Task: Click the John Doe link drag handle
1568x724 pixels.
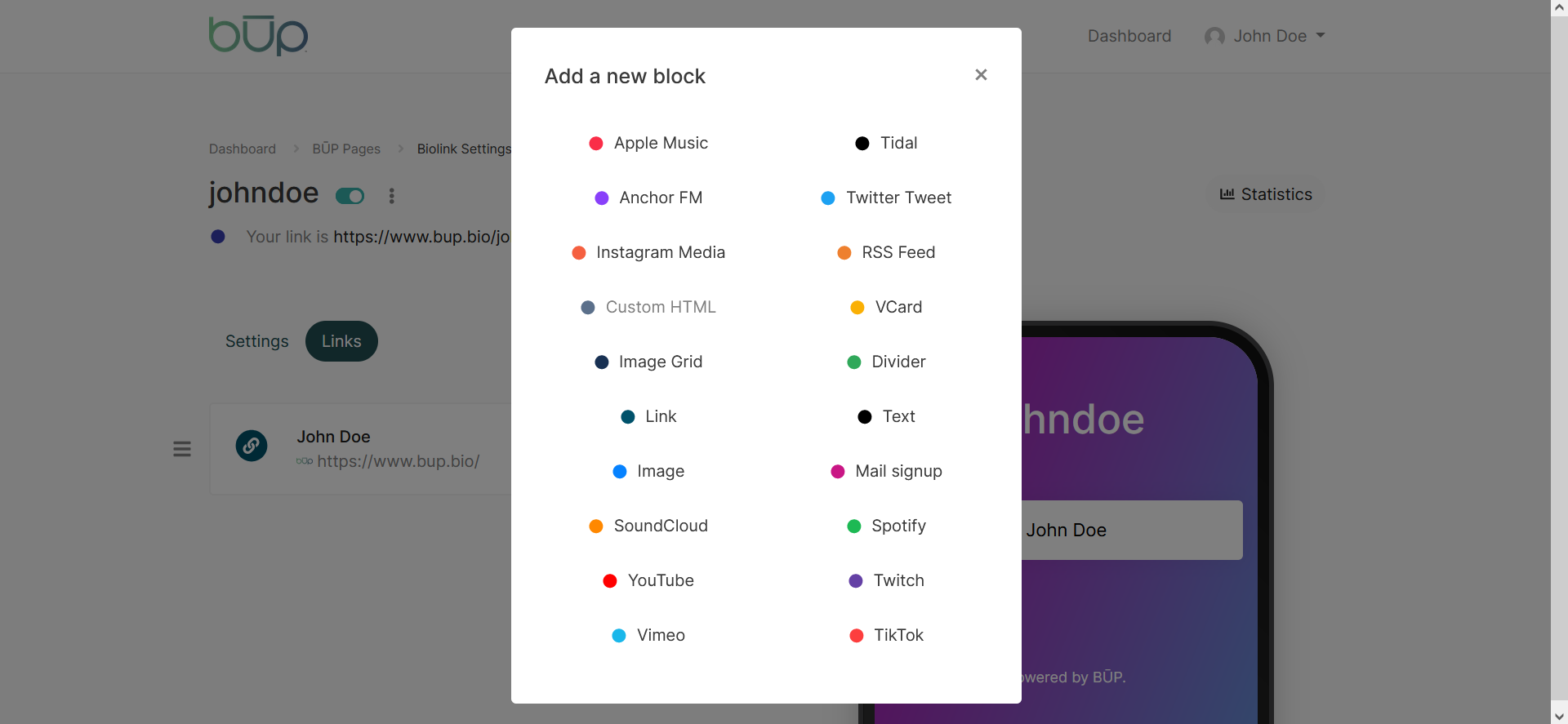Action: click(182, 449)
